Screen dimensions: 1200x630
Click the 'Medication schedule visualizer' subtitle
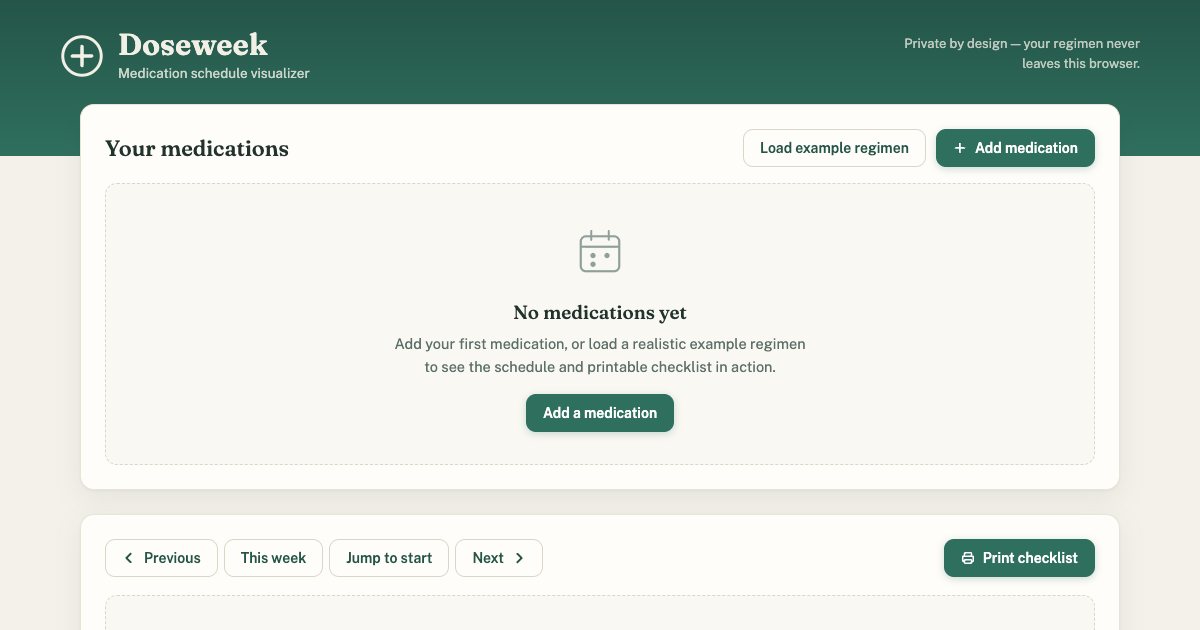[x=214, y=73]
